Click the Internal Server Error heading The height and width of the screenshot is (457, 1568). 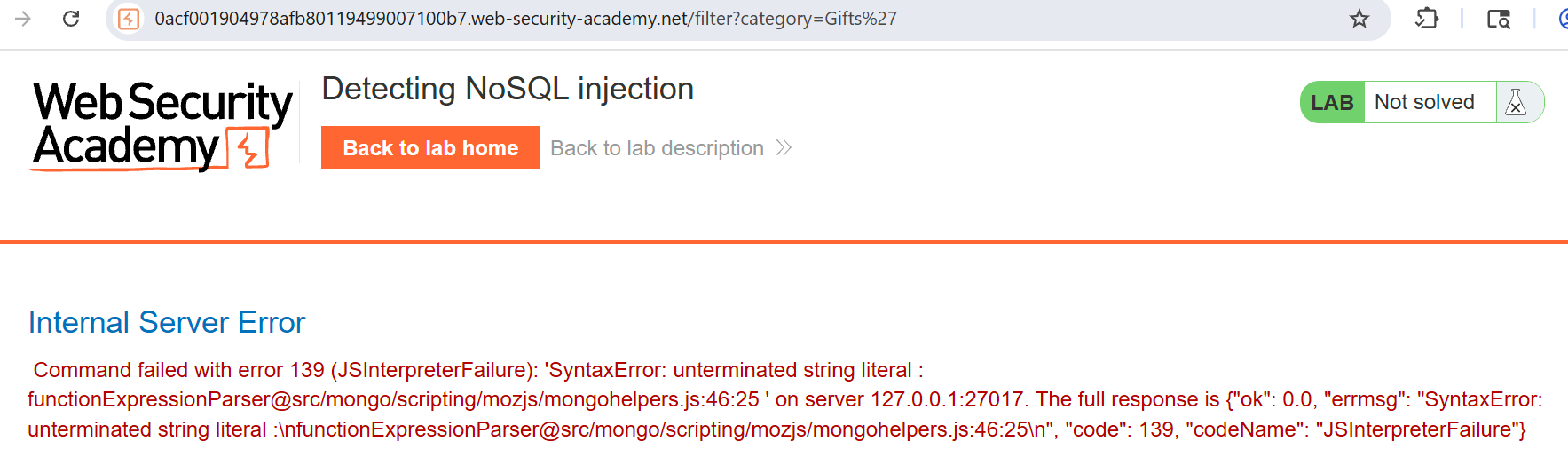(167, 323)
